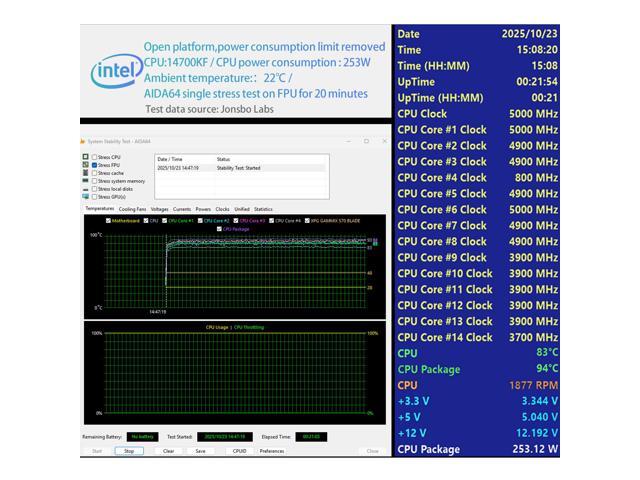Uncheck the Stress FPU checkbox
This screenshot has width=640, height=480.
94,165
